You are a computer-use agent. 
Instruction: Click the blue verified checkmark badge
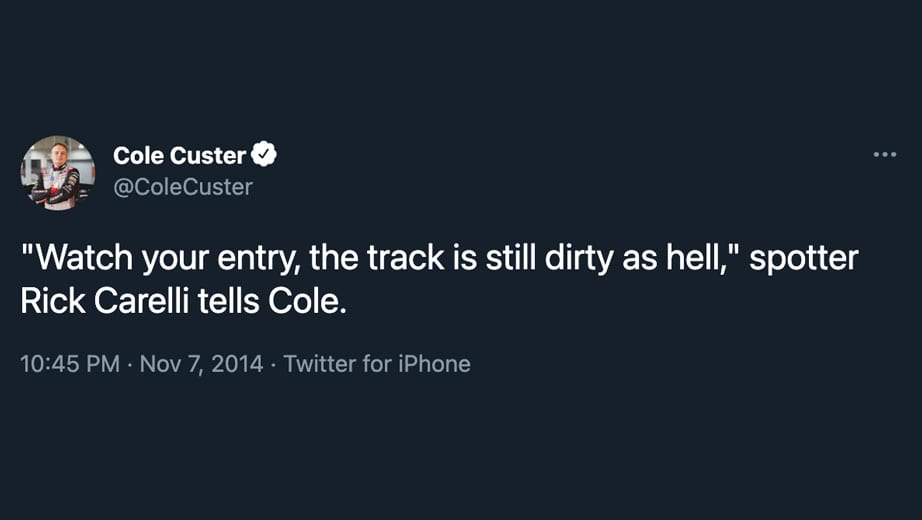[x=264, y=154]
